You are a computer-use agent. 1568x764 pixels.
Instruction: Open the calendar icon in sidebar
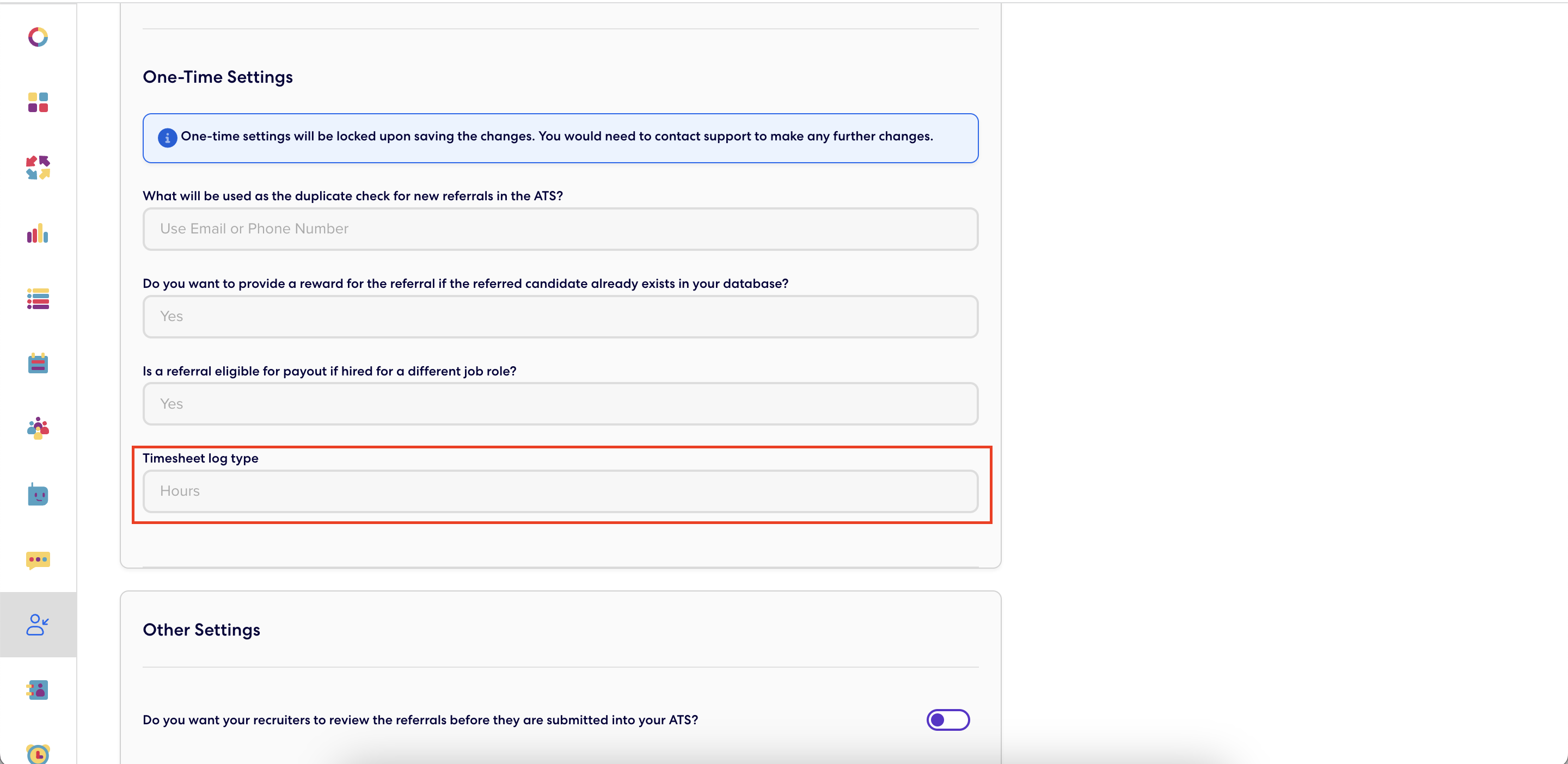[x=38, y=363]
